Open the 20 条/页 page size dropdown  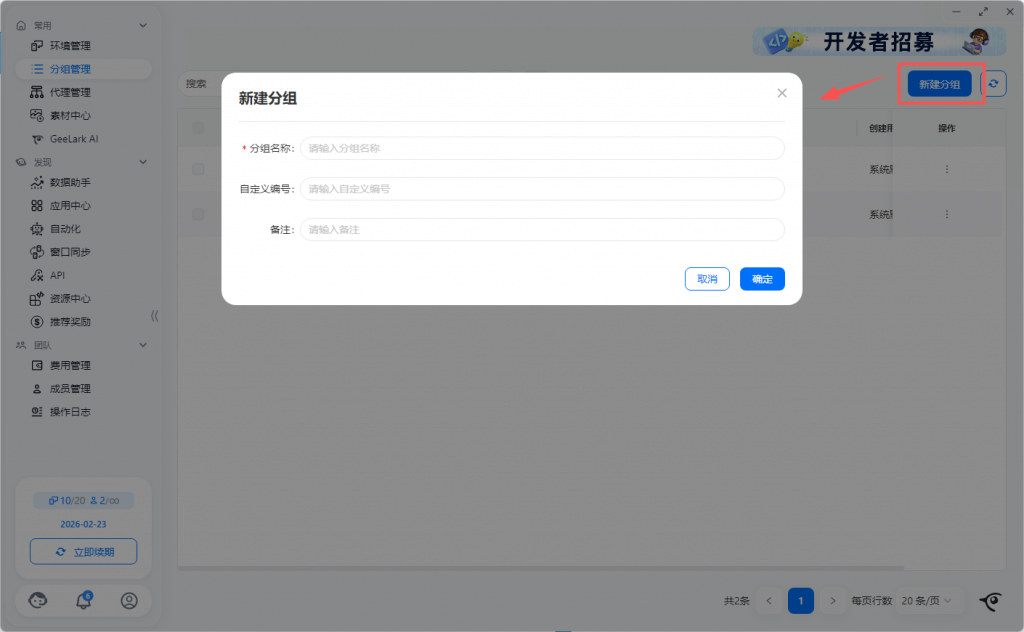point(926,600)
